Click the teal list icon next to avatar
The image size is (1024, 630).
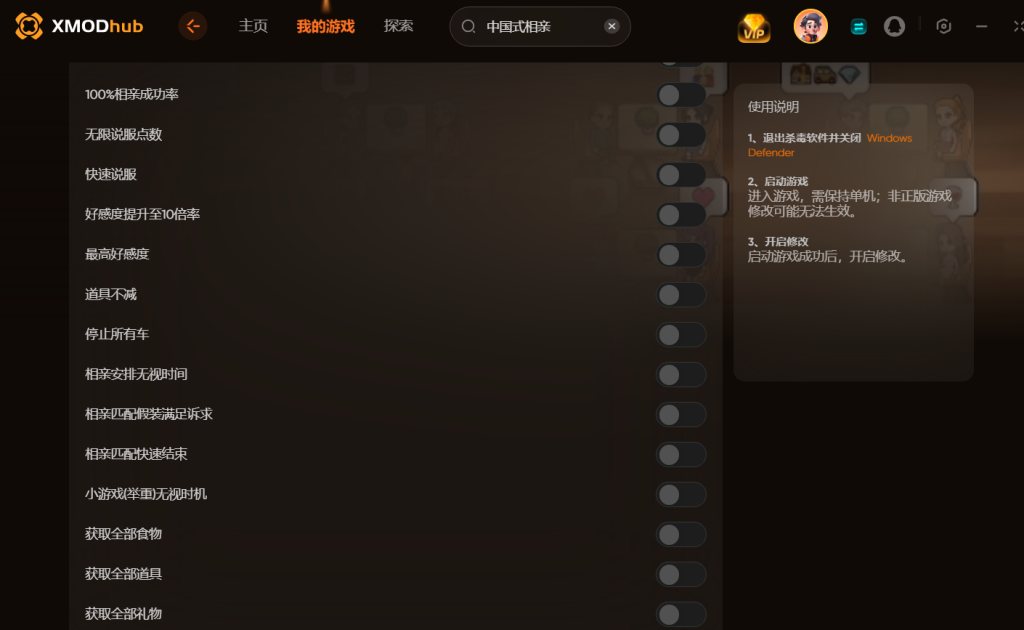pos(858,27)
